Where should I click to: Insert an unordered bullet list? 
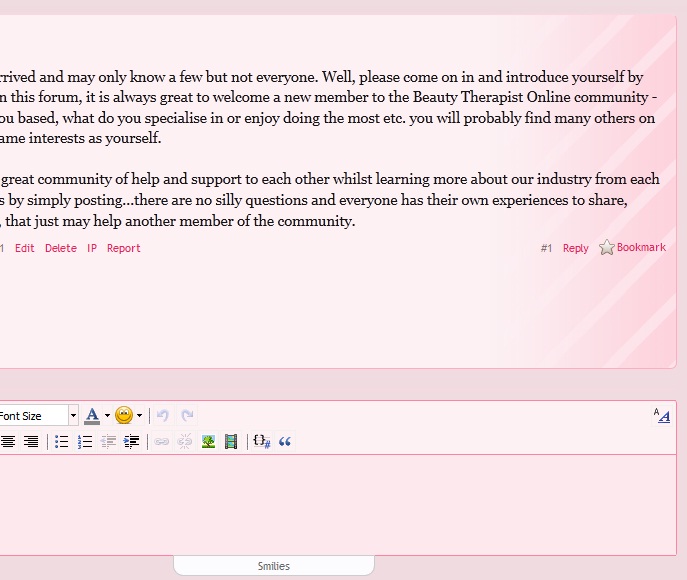click(x=61, y=442)
